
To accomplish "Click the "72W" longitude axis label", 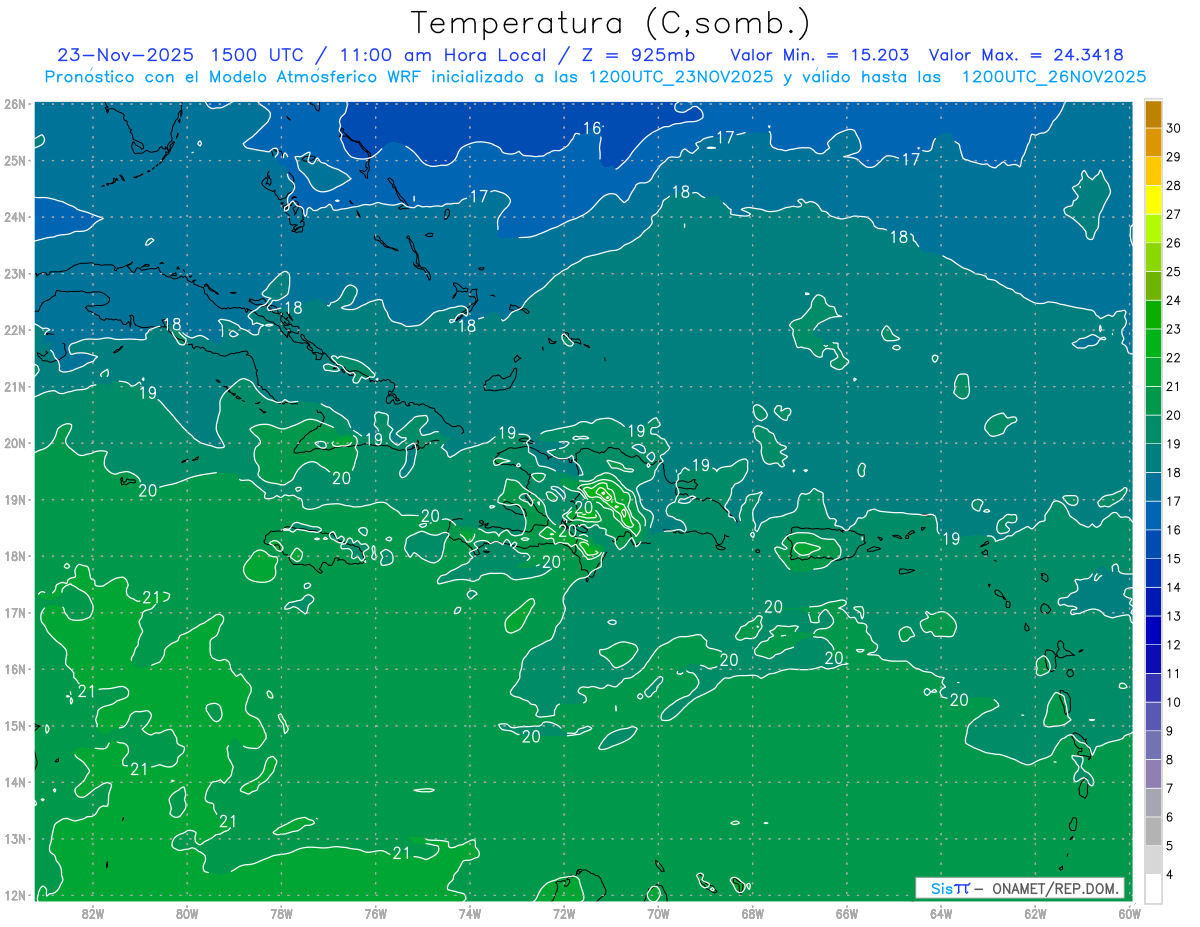I will coord(564,913).
